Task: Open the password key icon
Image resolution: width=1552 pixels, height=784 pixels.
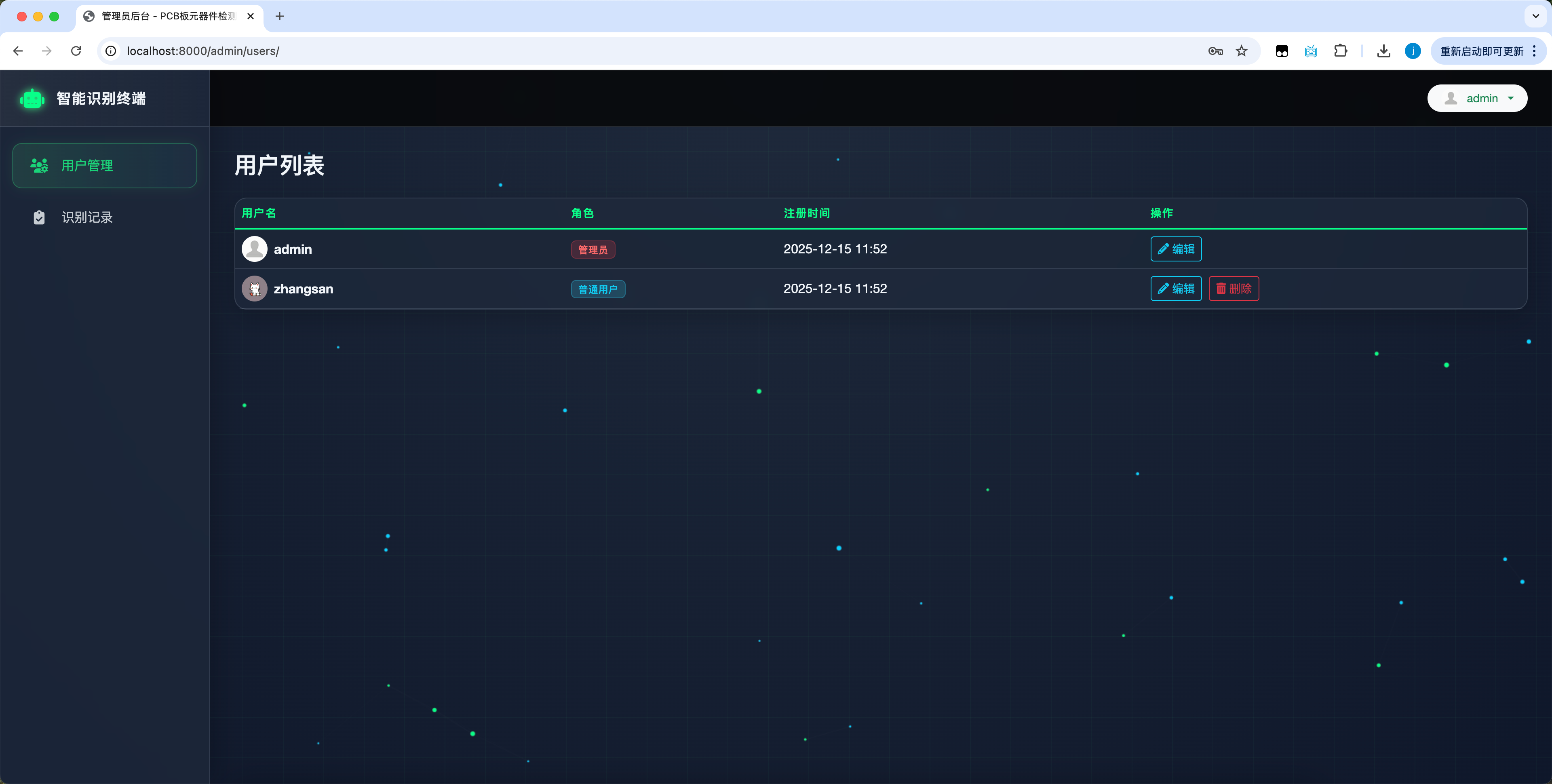Action: coord(1215,51)
